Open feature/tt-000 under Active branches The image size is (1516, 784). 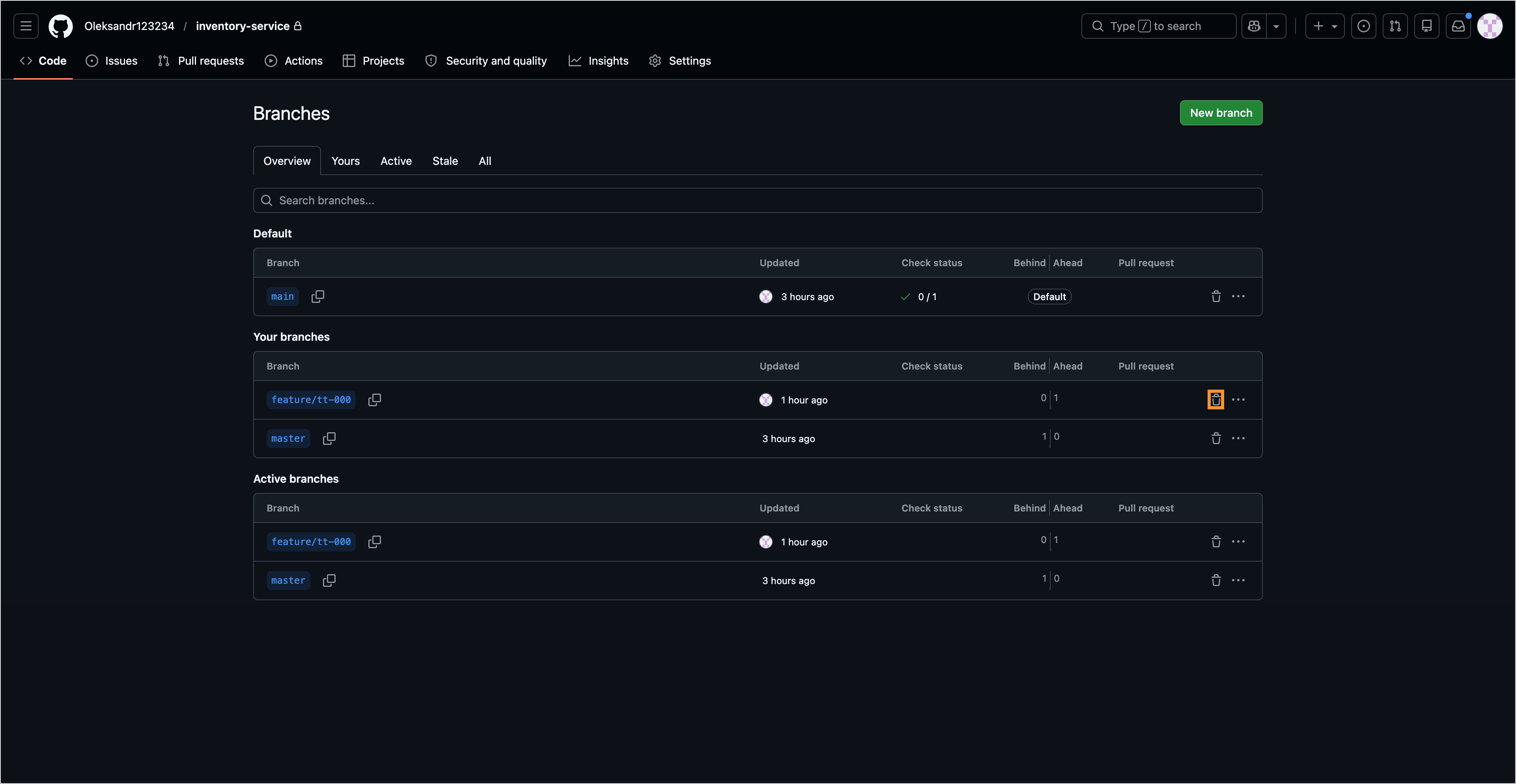pyautogui.click(x=311, y=541)
